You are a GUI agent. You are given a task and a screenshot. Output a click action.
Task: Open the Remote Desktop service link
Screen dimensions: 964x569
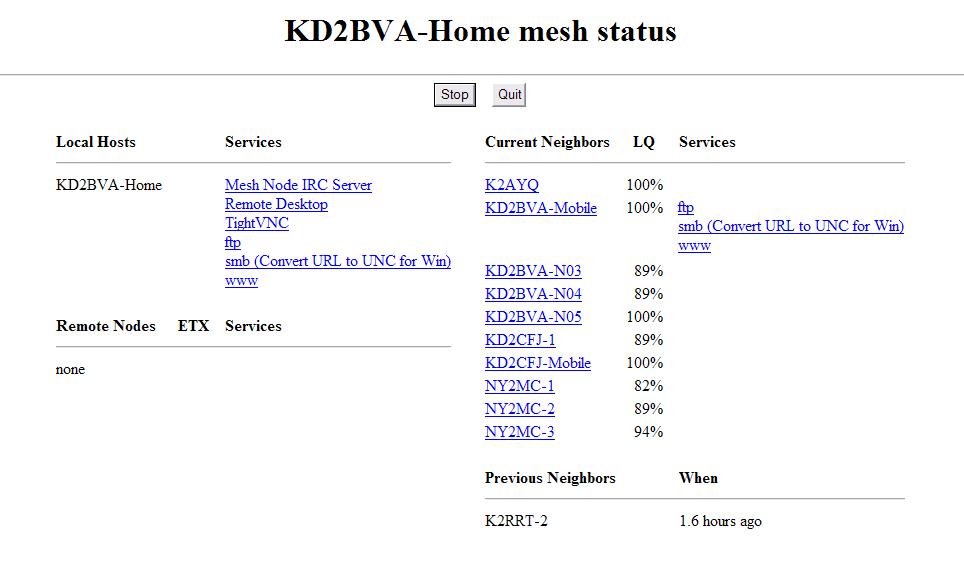point(276,204)
